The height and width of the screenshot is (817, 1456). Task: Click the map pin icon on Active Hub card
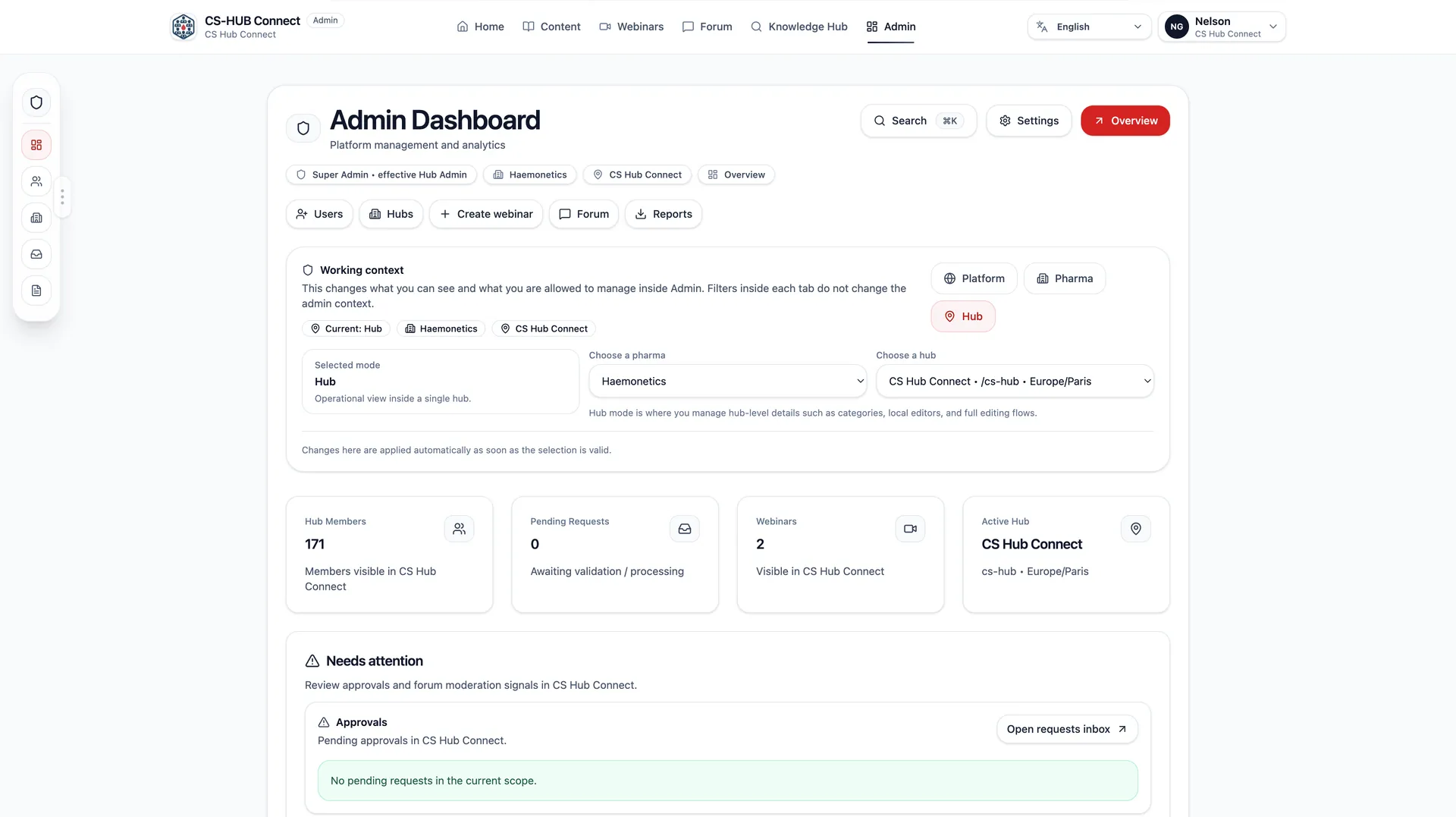tap(1136, 529)
